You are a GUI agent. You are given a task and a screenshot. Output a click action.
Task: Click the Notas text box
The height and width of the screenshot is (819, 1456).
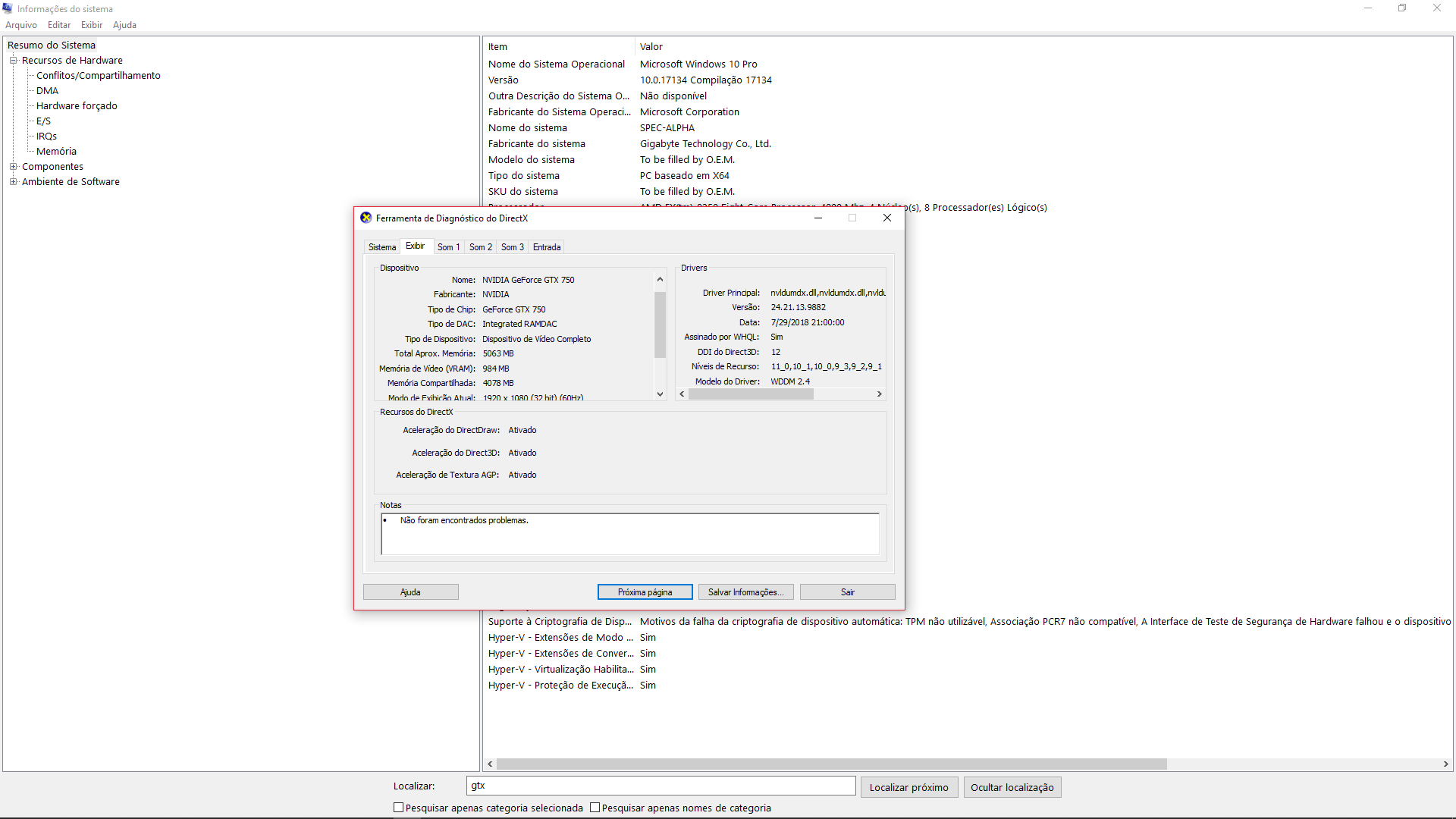[630, 534]
